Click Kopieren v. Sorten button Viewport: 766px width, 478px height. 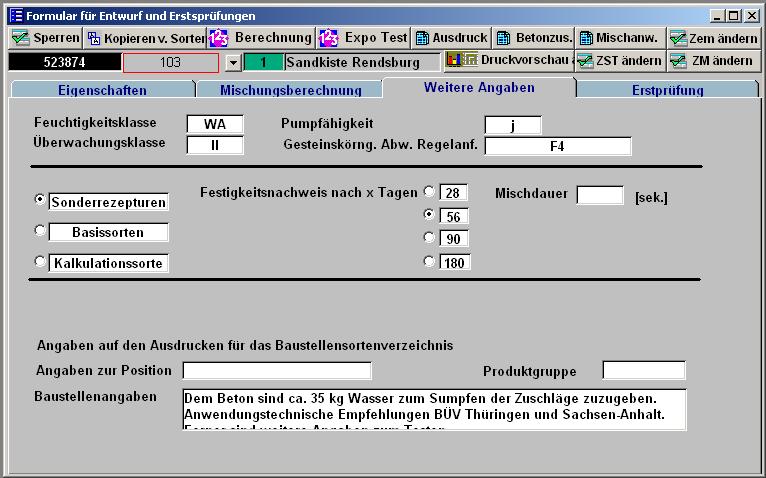(145, 38)
